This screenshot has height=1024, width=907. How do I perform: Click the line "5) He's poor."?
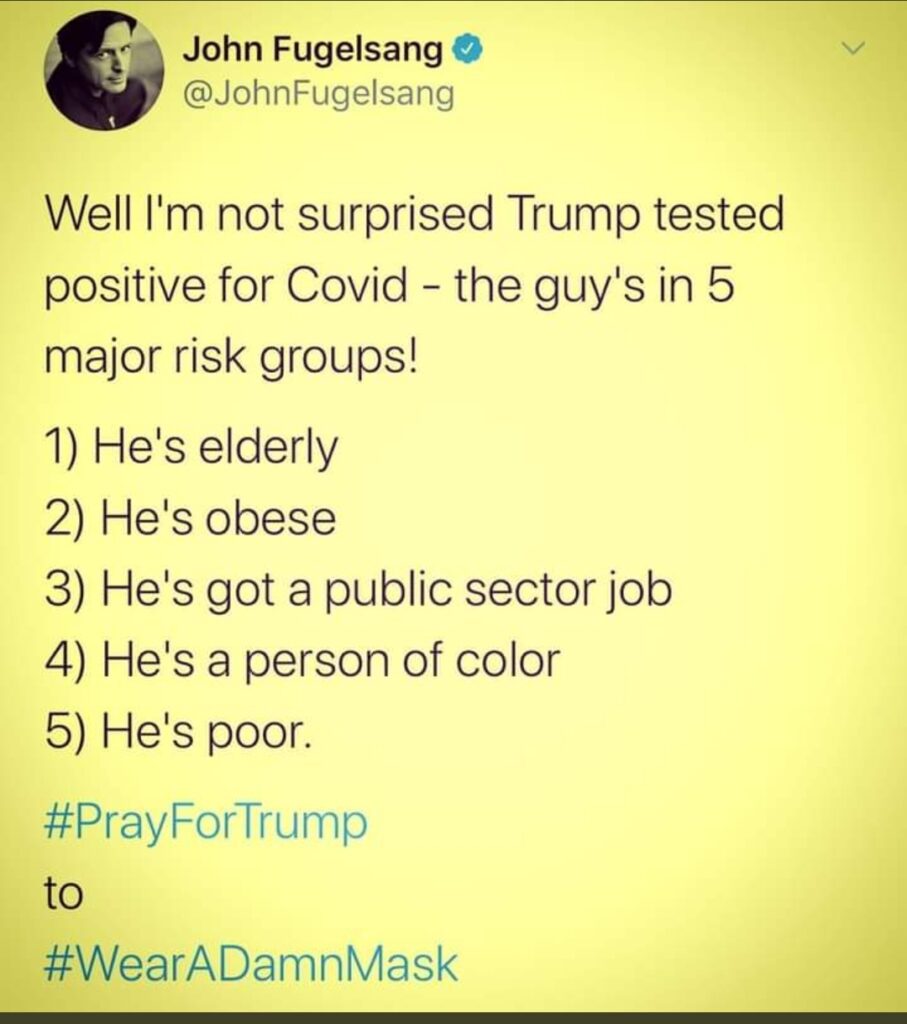tap(179, 733)
